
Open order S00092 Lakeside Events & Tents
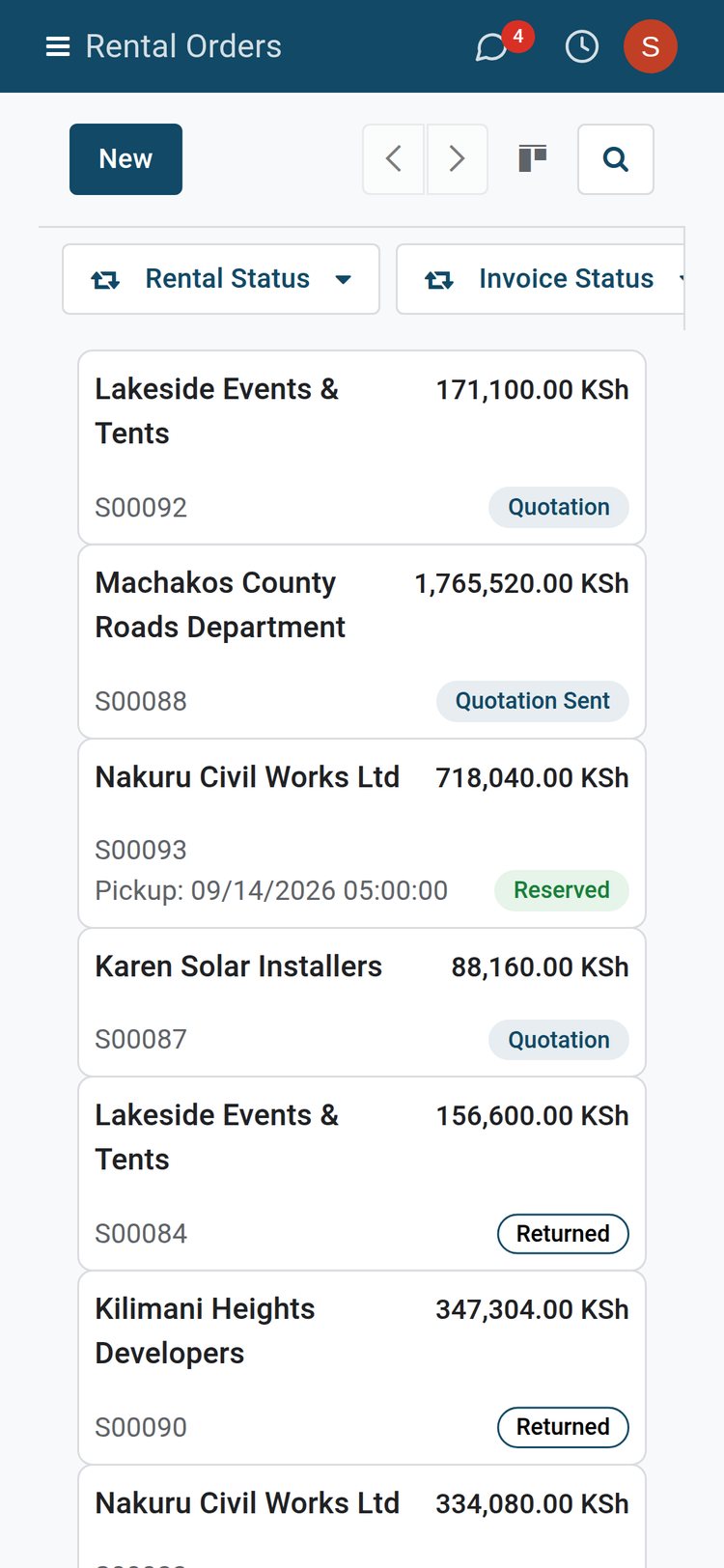pos(362,447)
